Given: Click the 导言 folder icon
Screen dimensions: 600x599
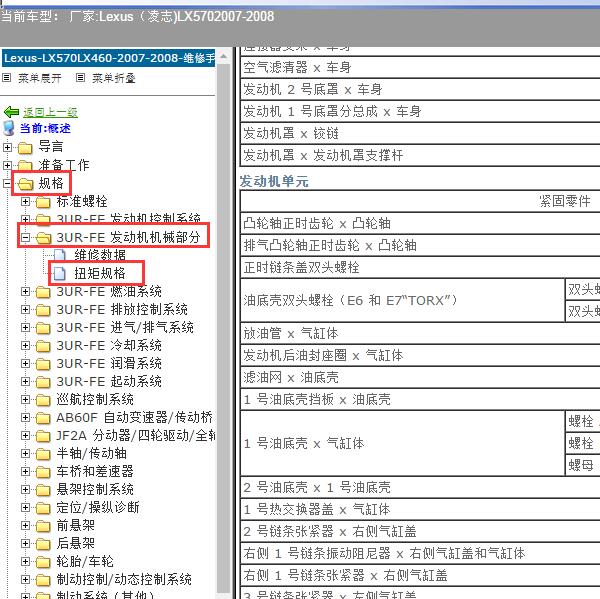Looking at the screenshot, I should (x=25, y=147).
